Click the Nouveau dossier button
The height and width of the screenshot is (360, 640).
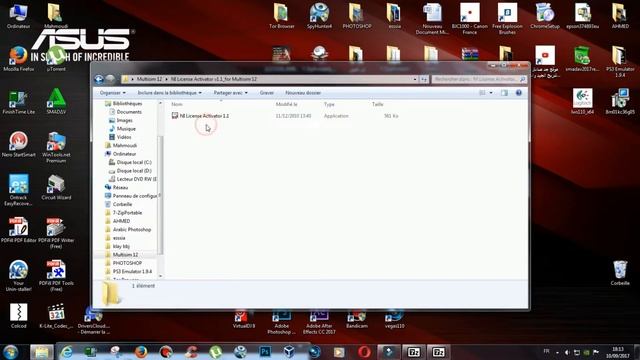click(303, 93)
